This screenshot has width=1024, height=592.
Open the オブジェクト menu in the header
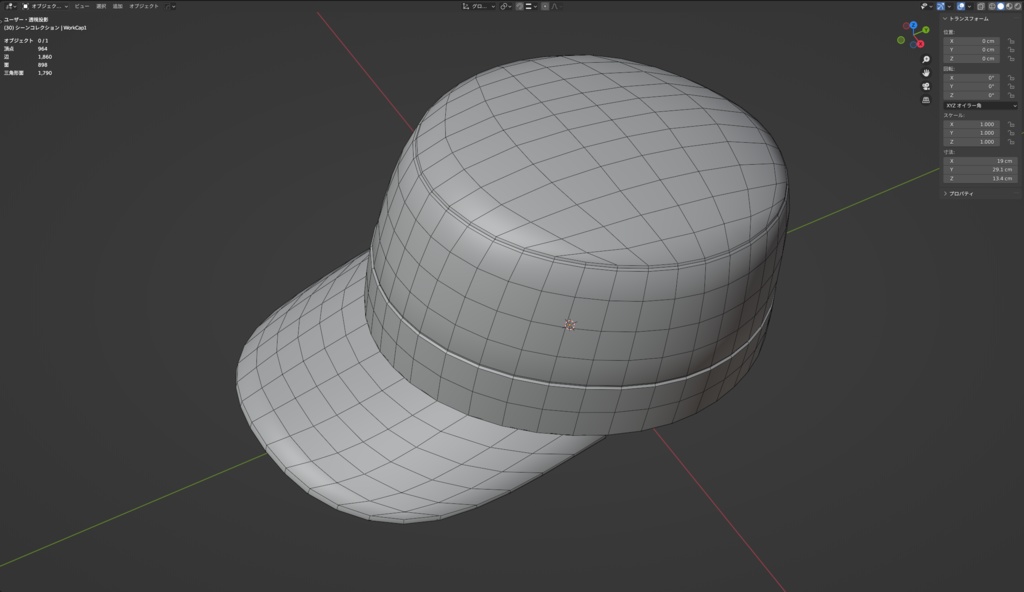[143, 7]
